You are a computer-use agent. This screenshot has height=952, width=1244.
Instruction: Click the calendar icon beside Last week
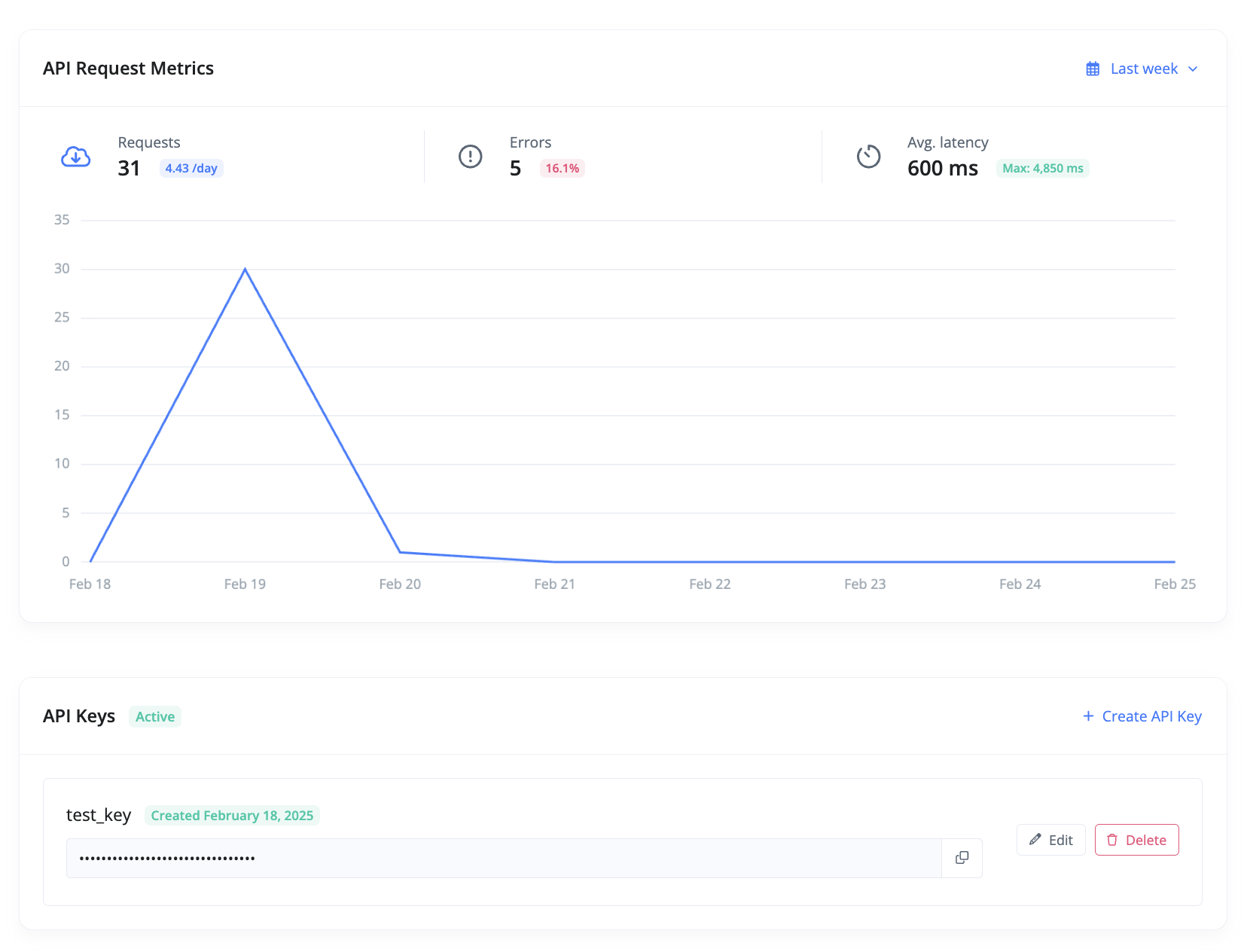(x=1093, y=69)
